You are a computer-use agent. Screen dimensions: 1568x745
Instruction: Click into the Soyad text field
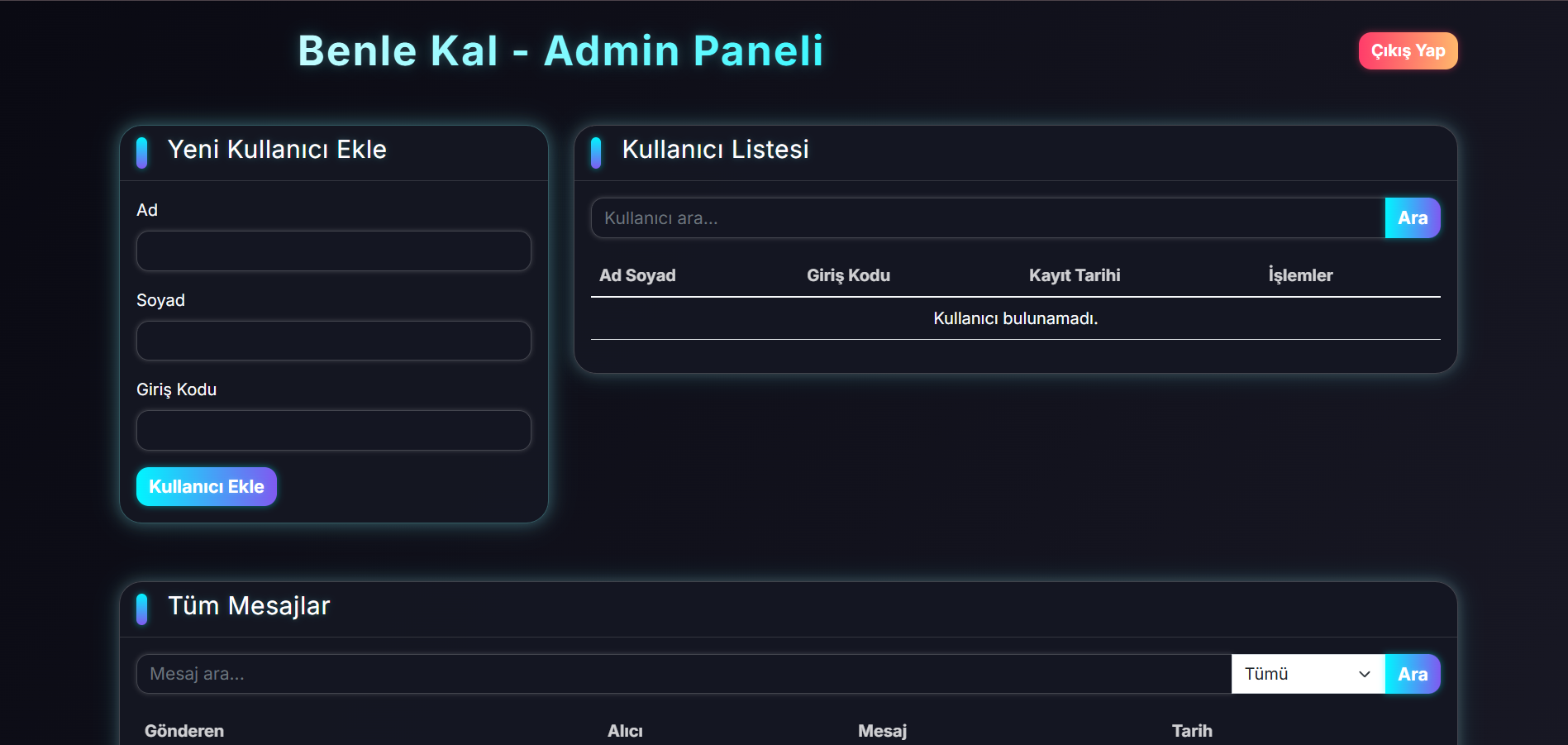[333, 341]
